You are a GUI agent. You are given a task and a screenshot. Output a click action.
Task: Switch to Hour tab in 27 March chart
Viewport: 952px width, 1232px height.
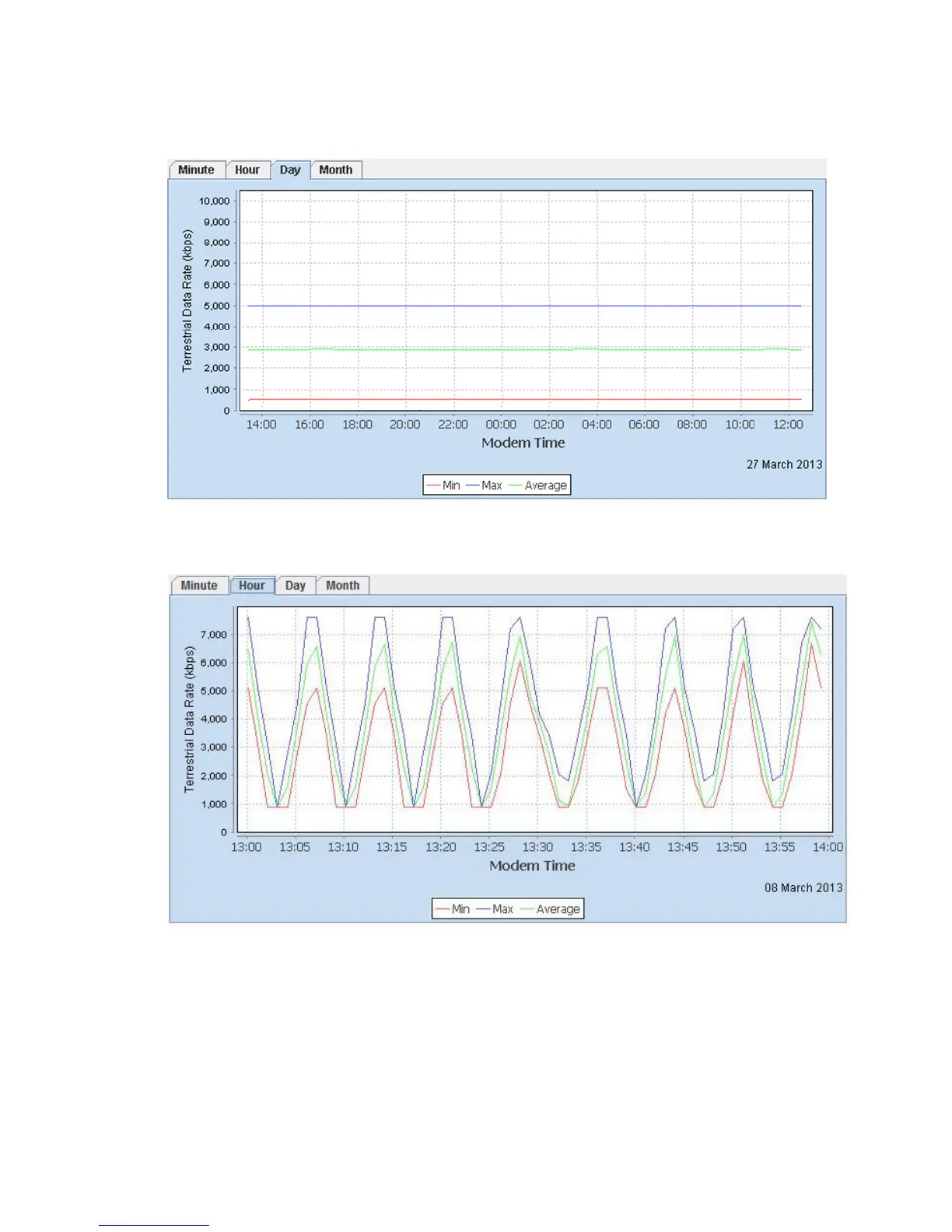click(247, 170)
